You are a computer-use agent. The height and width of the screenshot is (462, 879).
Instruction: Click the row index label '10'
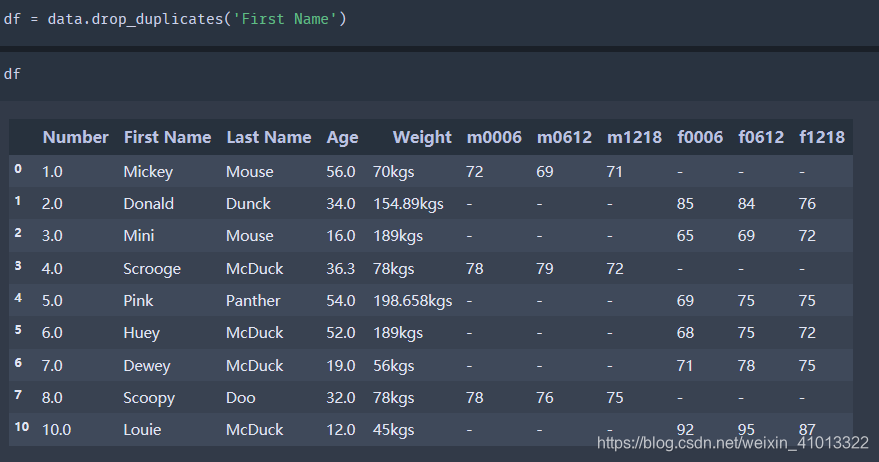click(22, 427)
